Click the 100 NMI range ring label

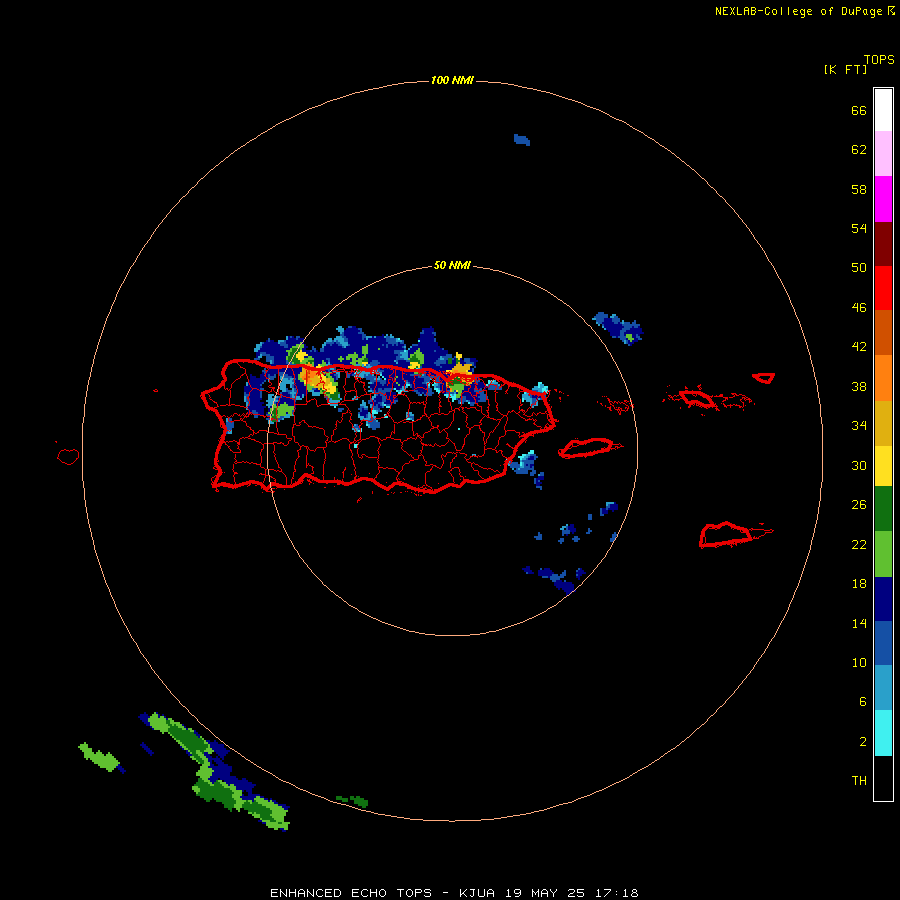pos(452,80)
